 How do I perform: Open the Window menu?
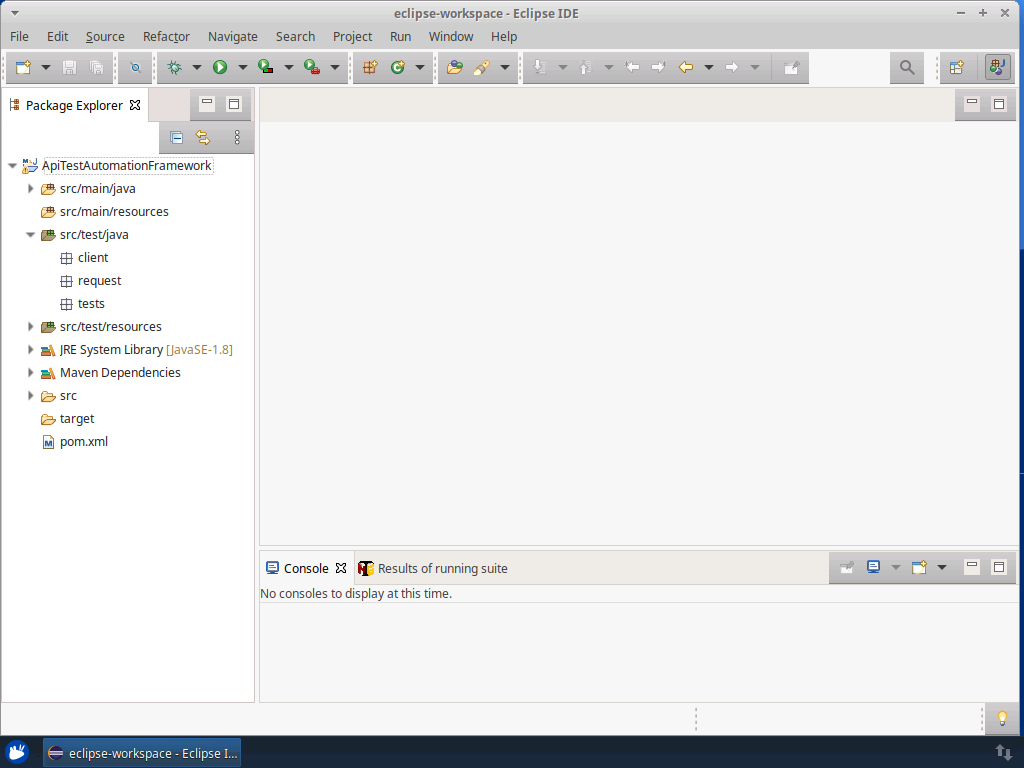pyautogui.click(x=451, y=37)
